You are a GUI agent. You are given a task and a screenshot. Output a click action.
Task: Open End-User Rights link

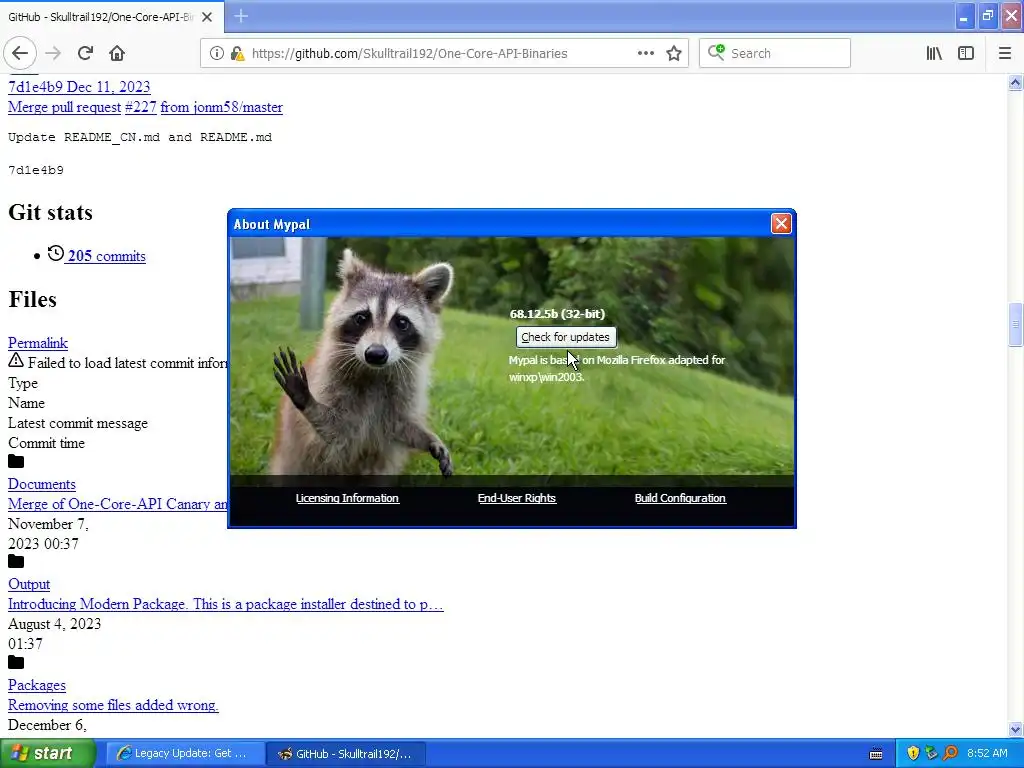click(517, 498)
